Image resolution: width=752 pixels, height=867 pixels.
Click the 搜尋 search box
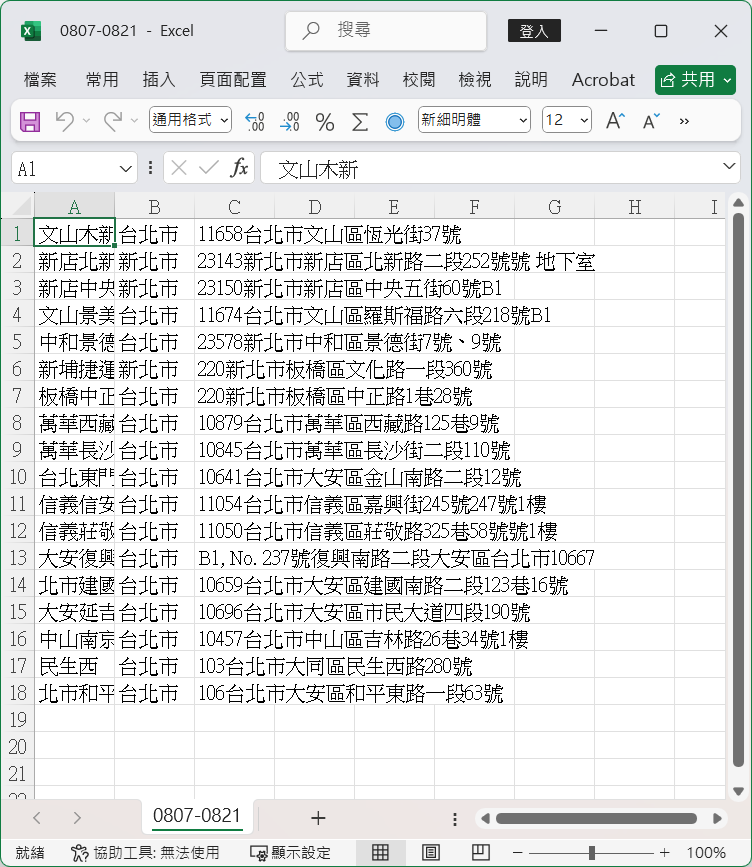[x=386, y=30]
